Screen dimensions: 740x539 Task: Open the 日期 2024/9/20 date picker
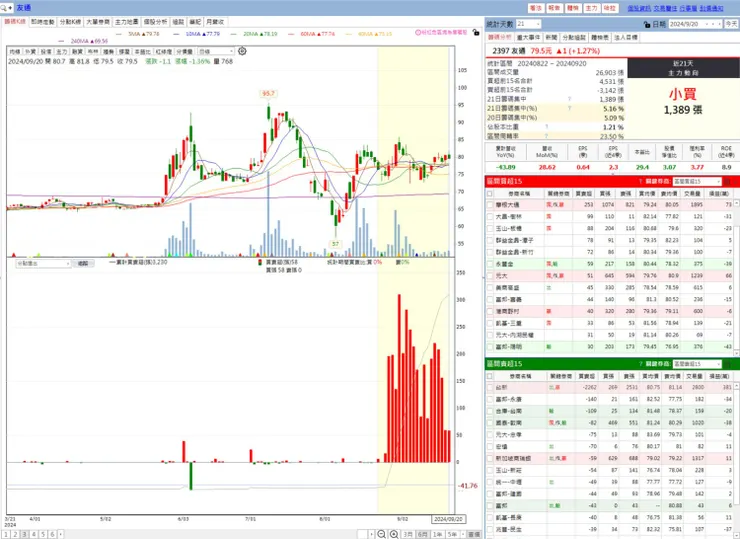(x=696, y=24)
